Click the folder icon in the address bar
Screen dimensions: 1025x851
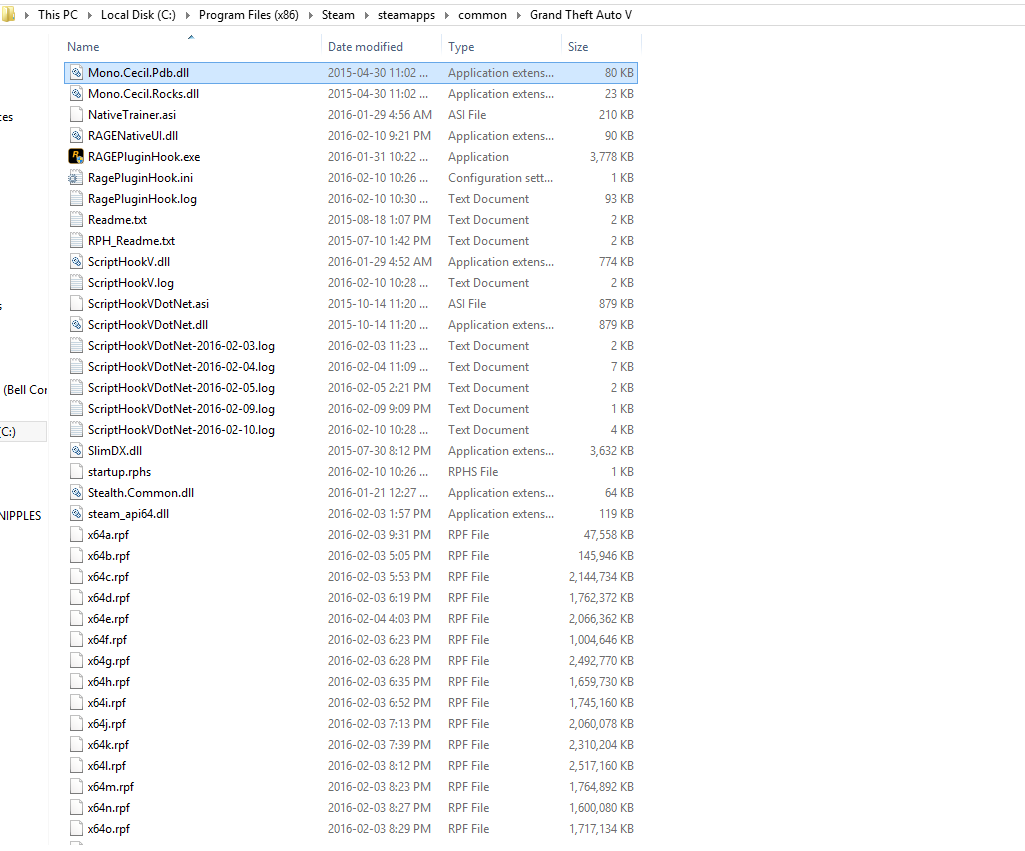[8, 14]
